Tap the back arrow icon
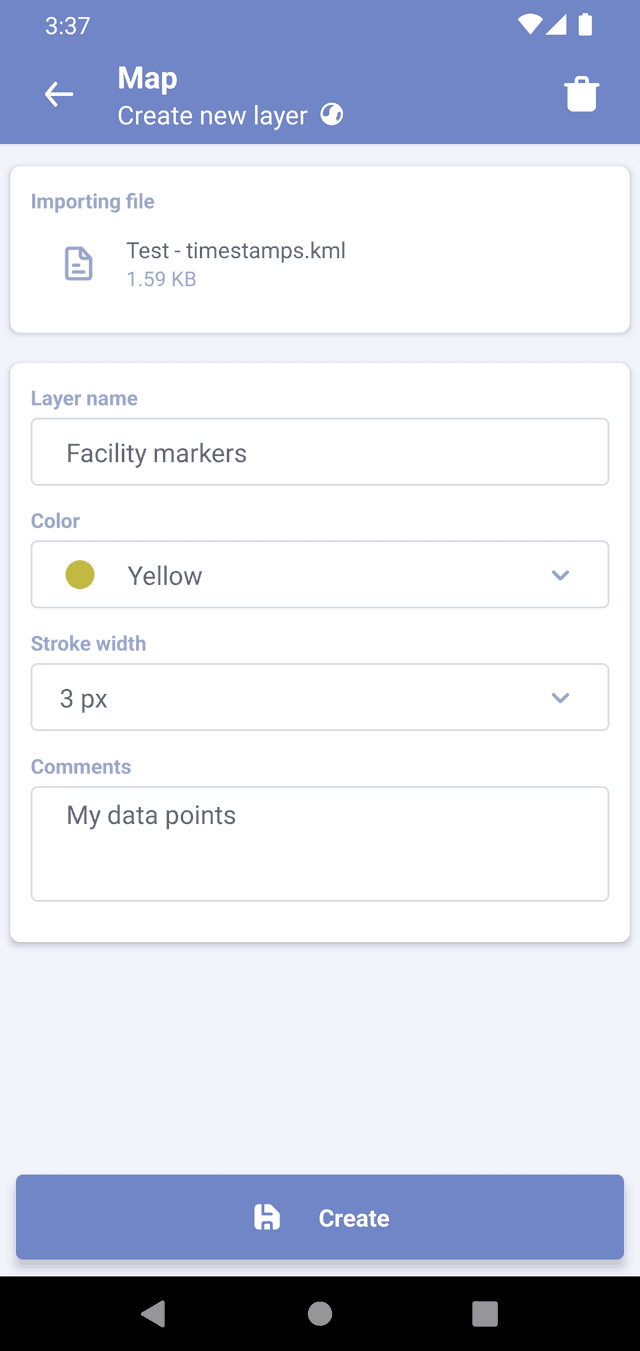640x1351 pixels. [59, 95]
